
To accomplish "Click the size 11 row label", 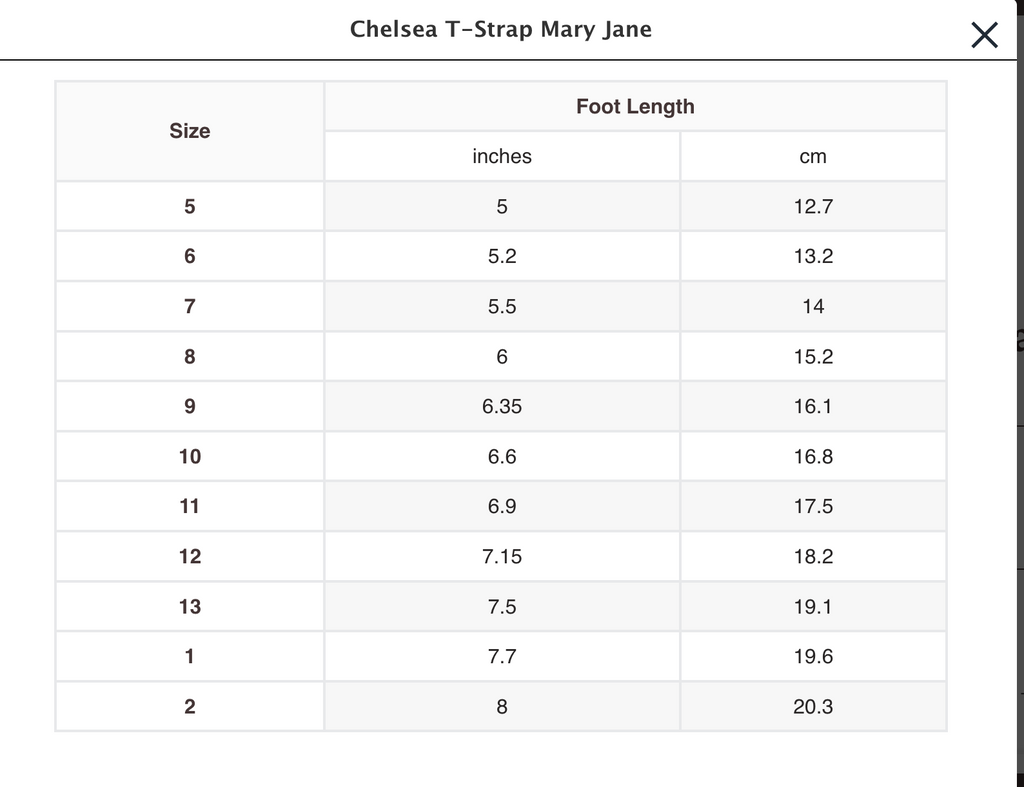I will pyautogui.click(x=190, y=507).
